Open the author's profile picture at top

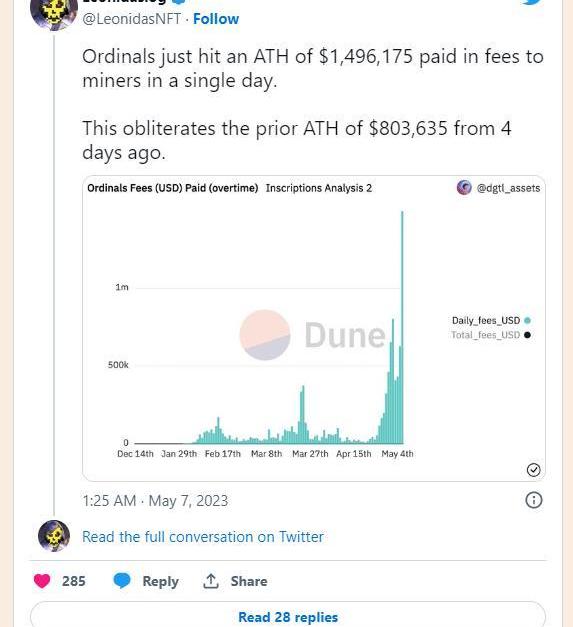[x=54, y=11]
